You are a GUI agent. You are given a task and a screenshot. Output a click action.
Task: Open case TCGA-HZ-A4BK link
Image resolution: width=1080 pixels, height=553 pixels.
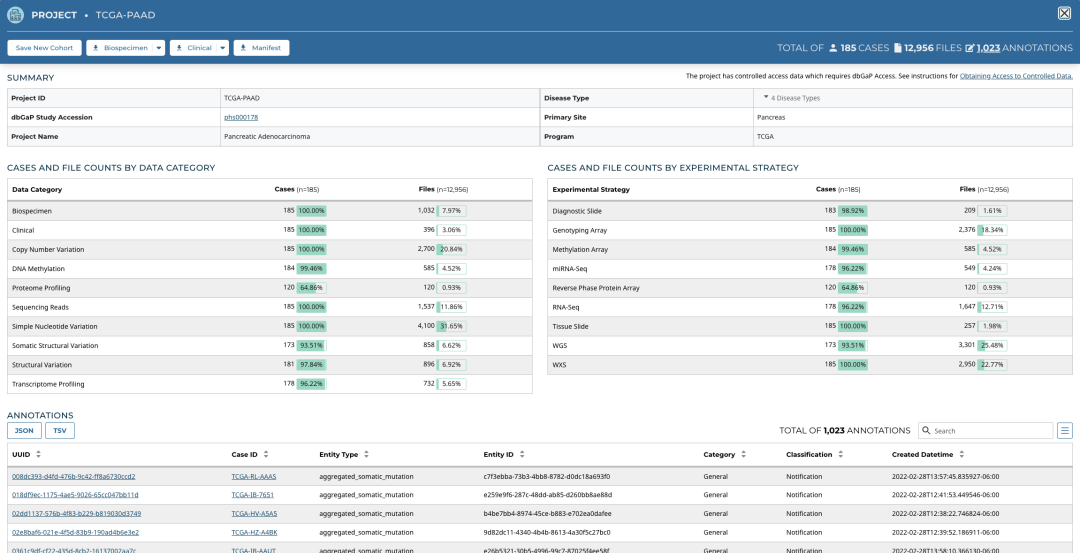pyautogui.click(x=254, y=532)
